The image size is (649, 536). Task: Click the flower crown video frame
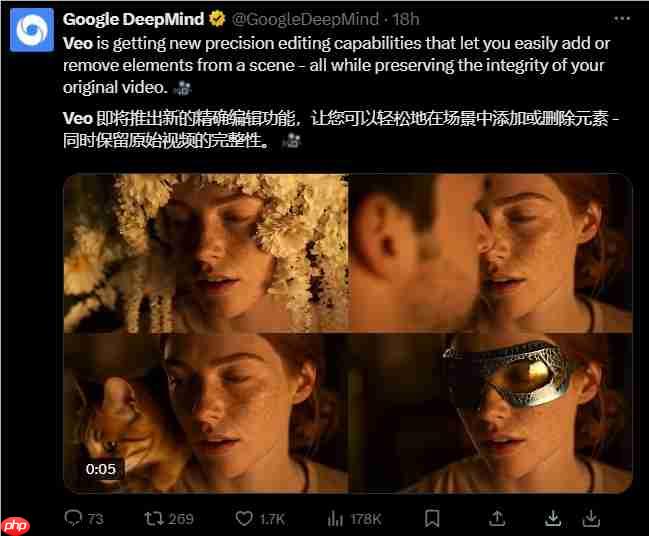(206, 253)
